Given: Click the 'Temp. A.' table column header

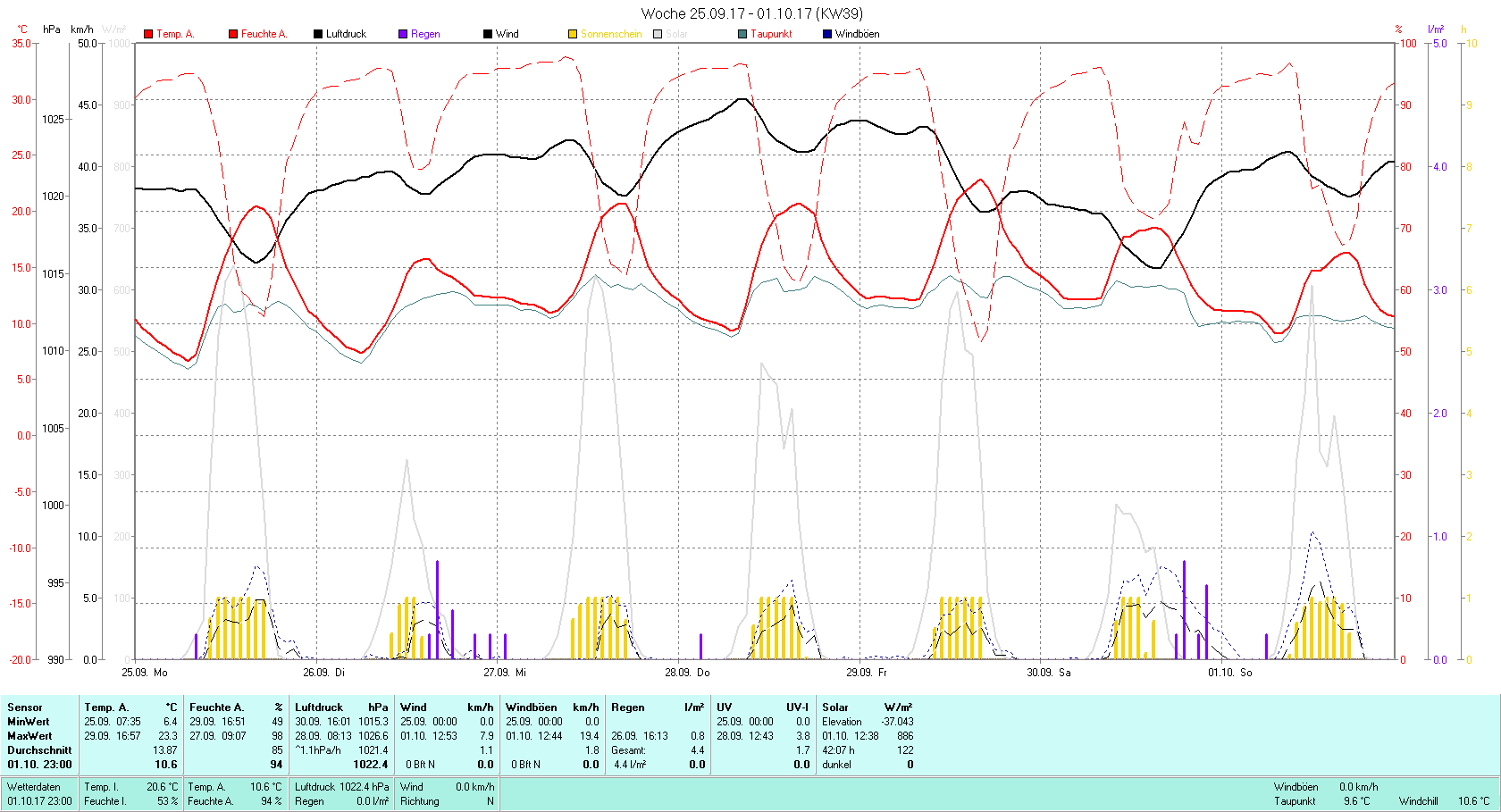Looking at the screenshot, I should coord(106,707).
